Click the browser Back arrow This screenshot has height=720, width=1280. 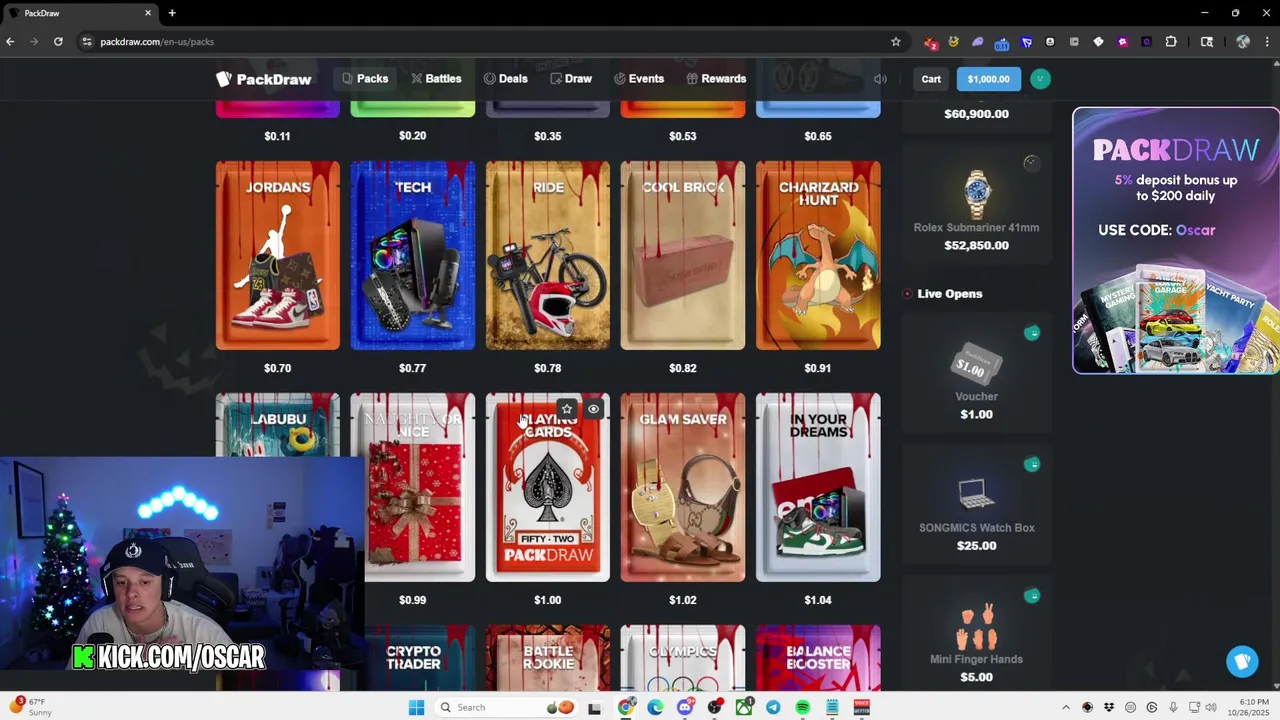(x=10, y=42)
